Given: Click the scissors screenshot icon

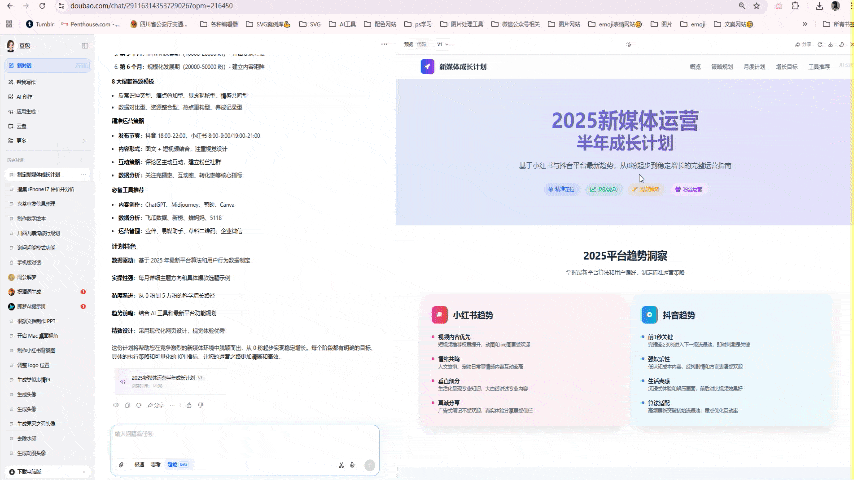Looking at the screenshot, I should tap(341, 465).
